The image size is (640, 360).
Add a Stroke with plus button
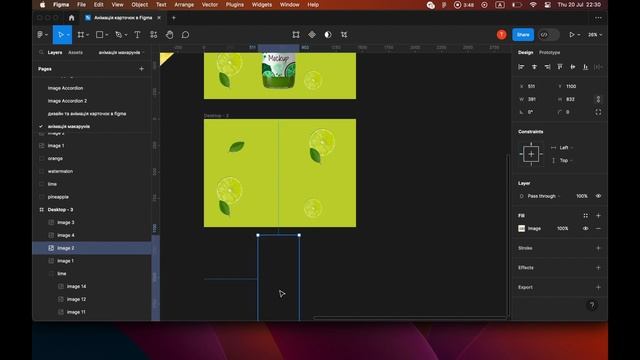[598, 248]
